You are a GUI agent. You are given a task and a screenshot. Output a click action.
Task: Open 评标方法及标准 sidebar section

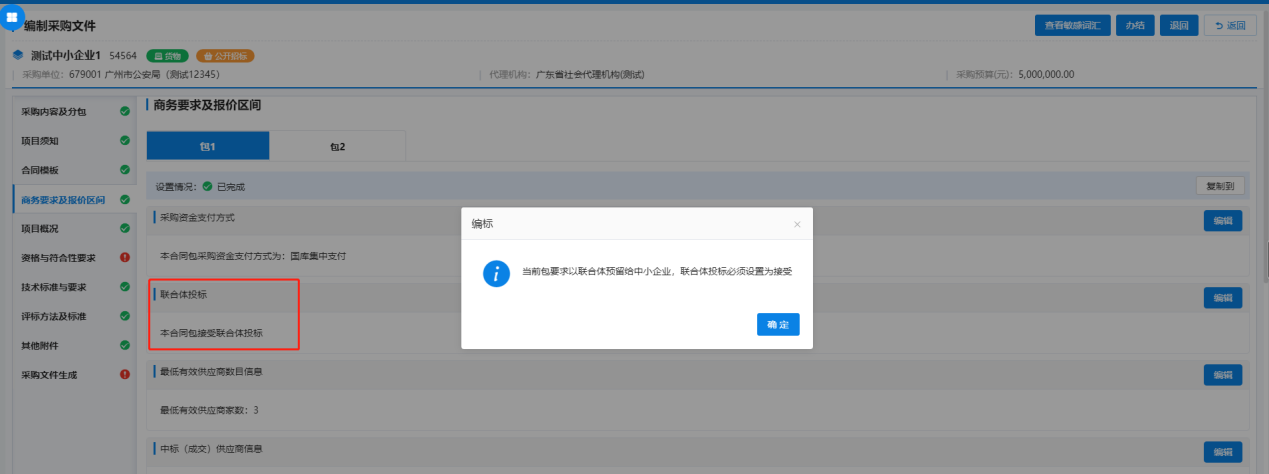[x=53, y=316]
